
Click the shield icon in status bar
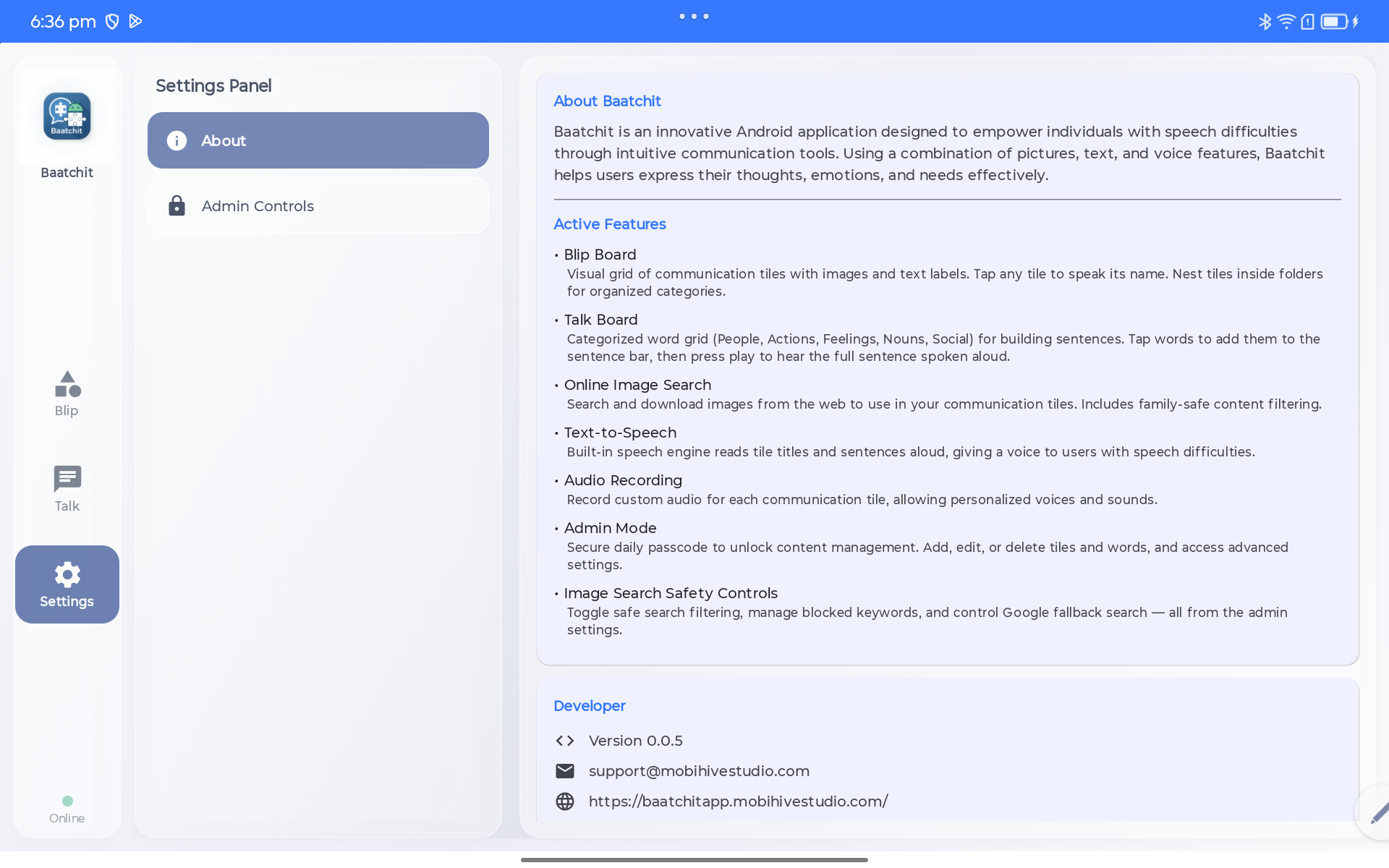[x=112, y=22]
